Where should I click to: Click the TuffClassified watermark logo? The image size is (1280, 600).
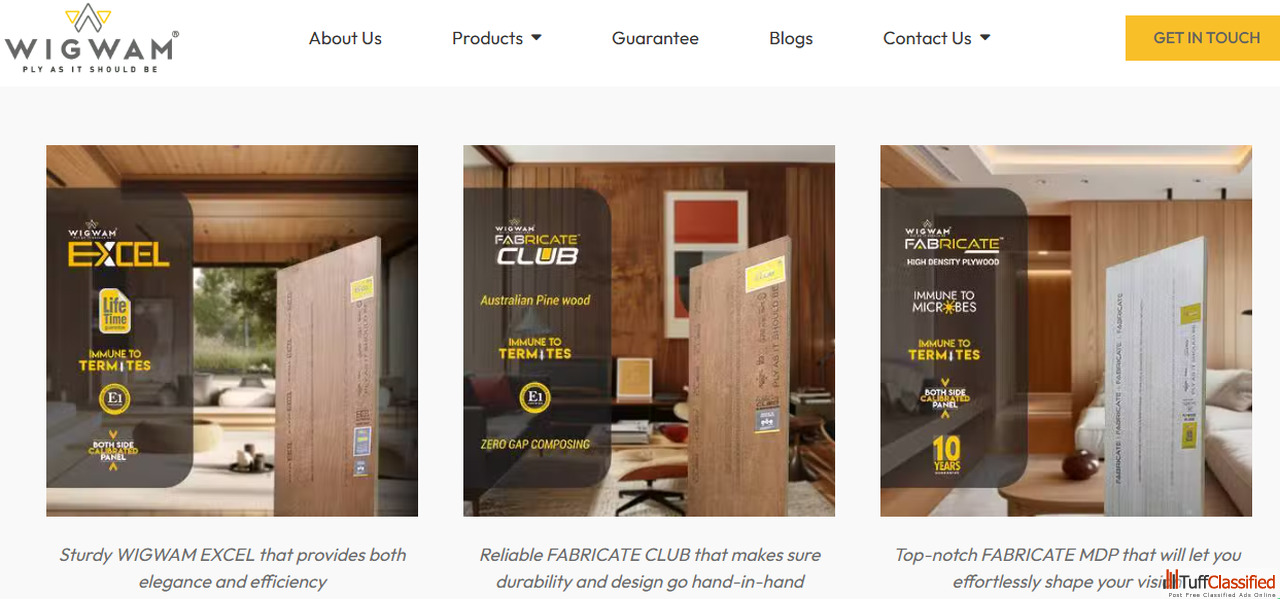1221,583
